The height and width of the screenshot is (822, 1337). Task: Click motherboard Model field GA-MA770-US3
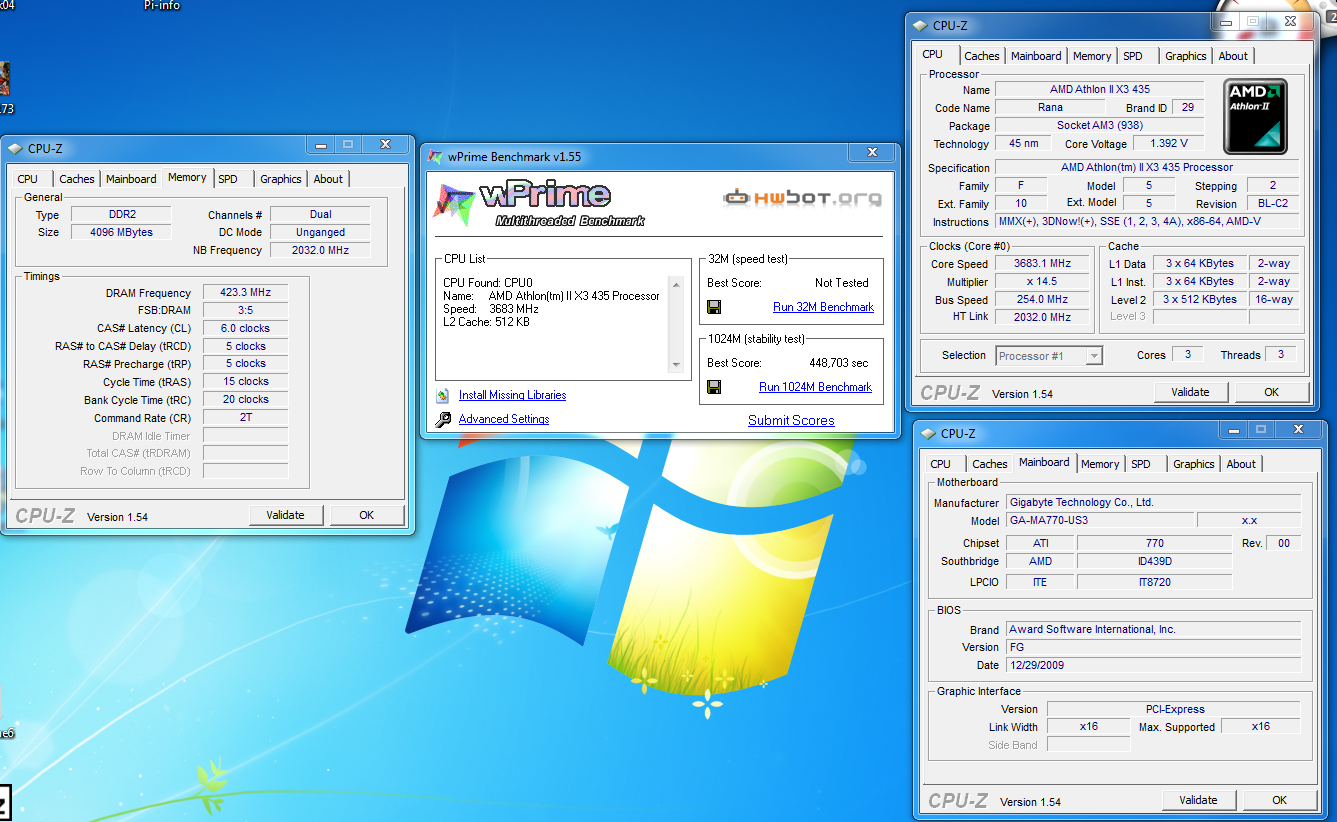click(1100, 521)
